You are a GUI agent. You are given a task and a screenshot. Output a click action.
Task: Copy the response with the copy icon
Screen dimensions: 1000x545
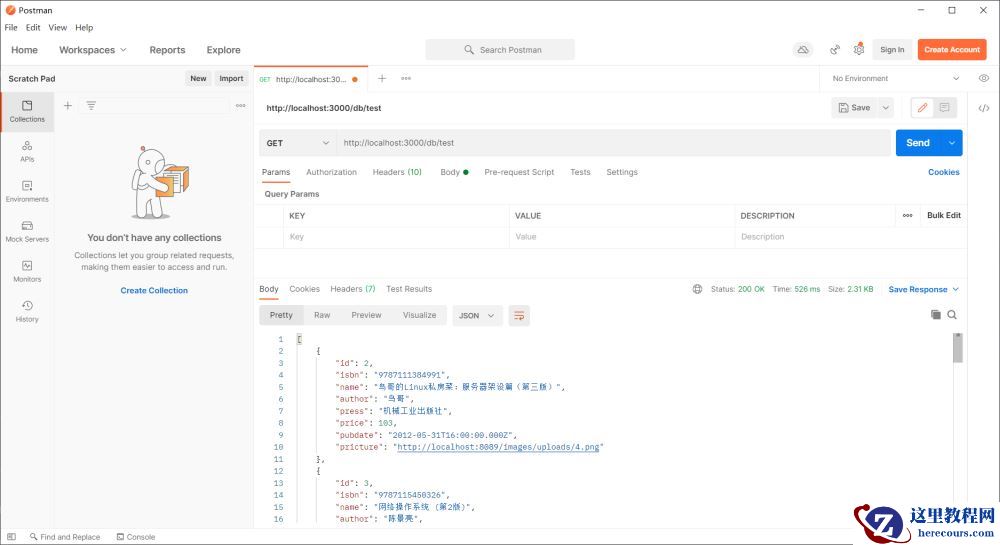pos(936,315)
